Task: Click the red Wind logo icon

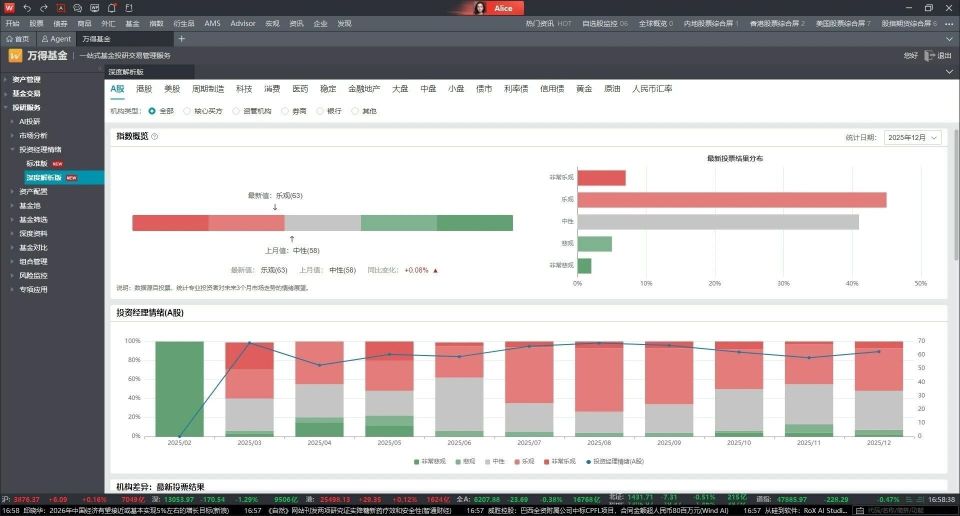Action: pos(9,8)
